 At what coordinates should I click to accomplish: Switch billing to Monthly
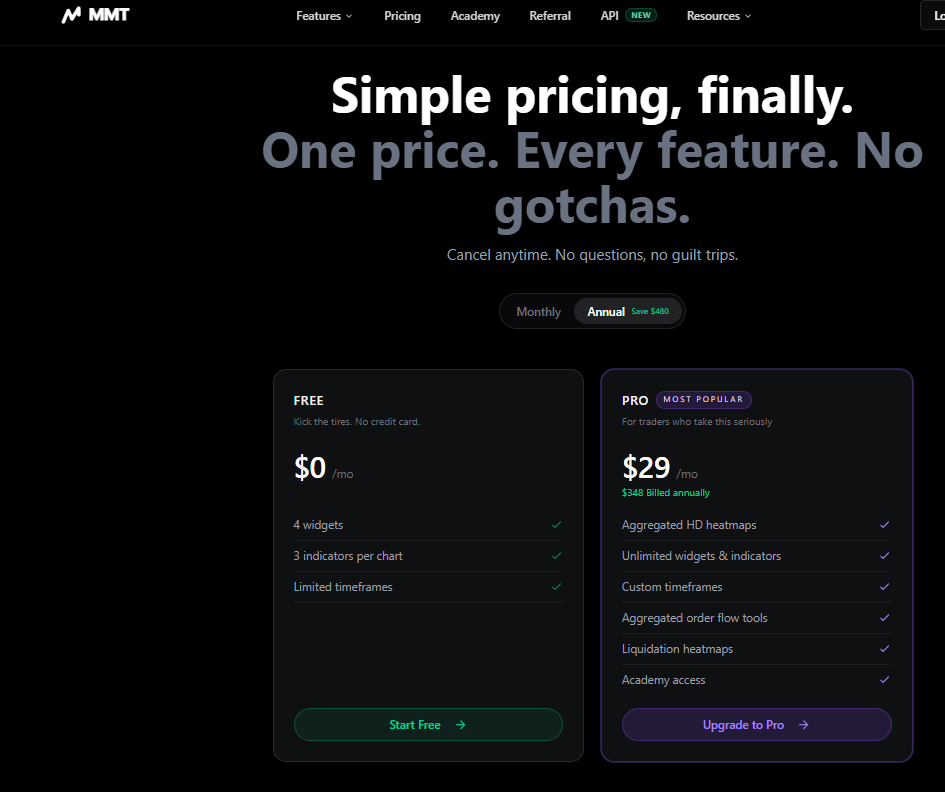tap(538, 311)
